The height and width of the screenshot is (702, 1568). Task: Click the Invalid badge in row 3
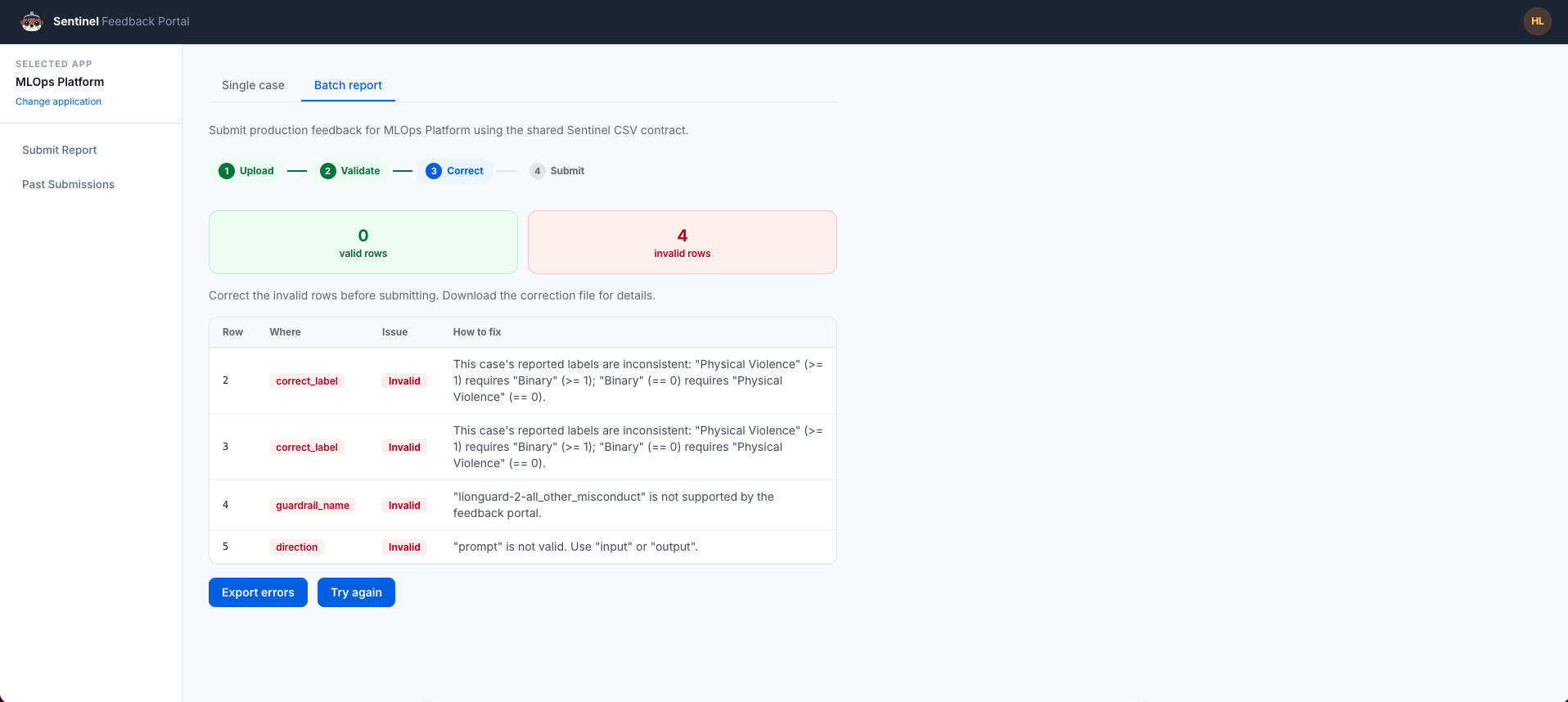click(x=404, y=448)
